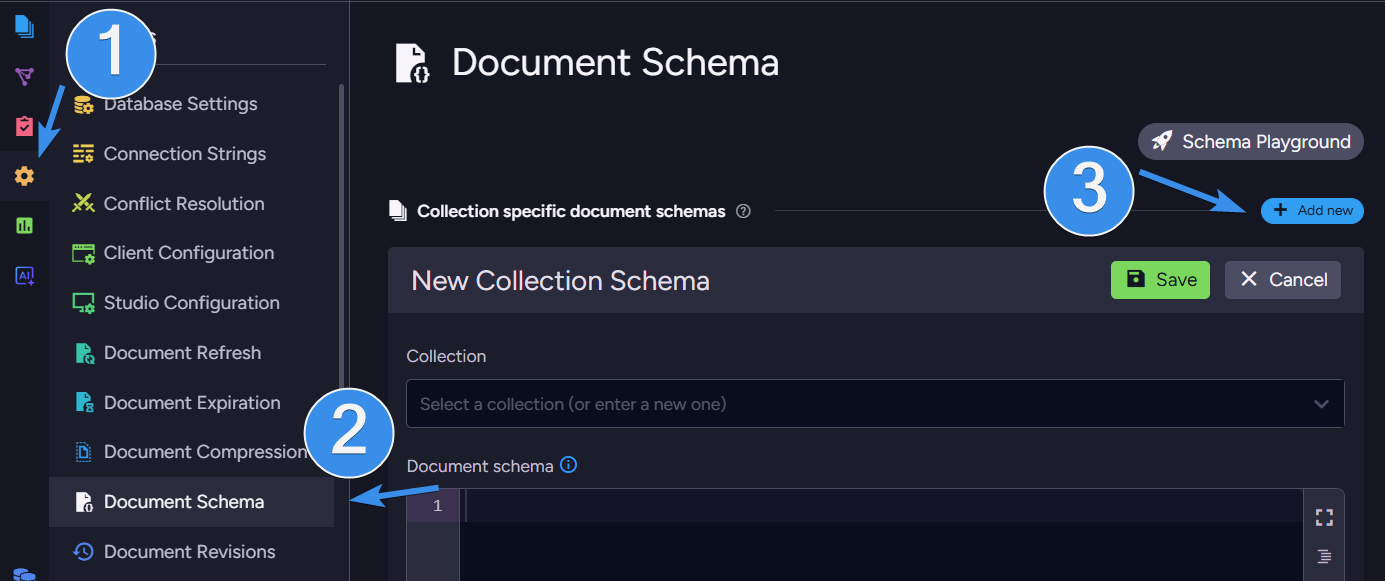
Task: Click the format document icon in editor
Action: (1324, 556)
